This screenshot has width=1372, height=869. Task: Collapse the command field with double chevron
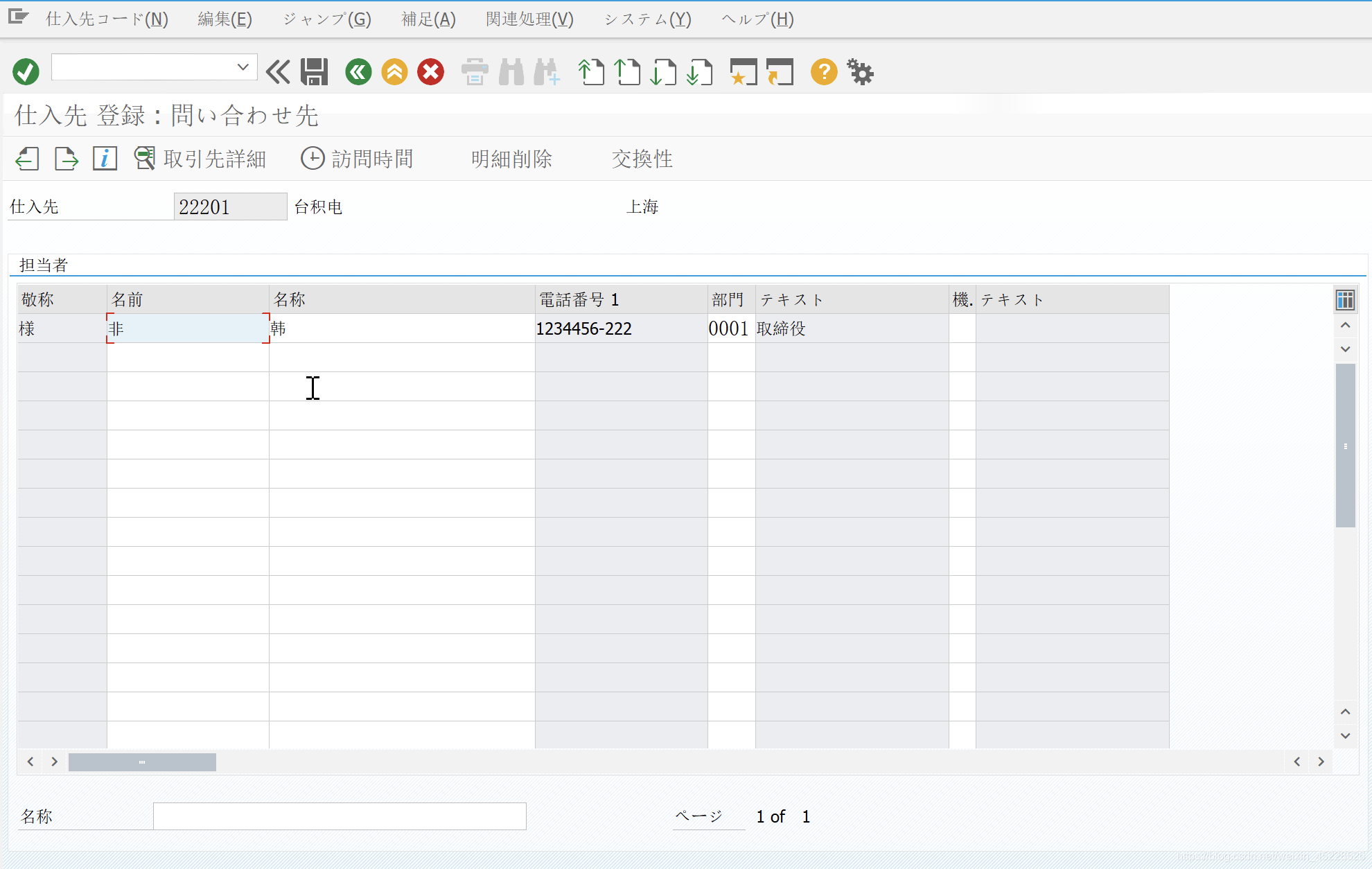click(x=278, y=71)
